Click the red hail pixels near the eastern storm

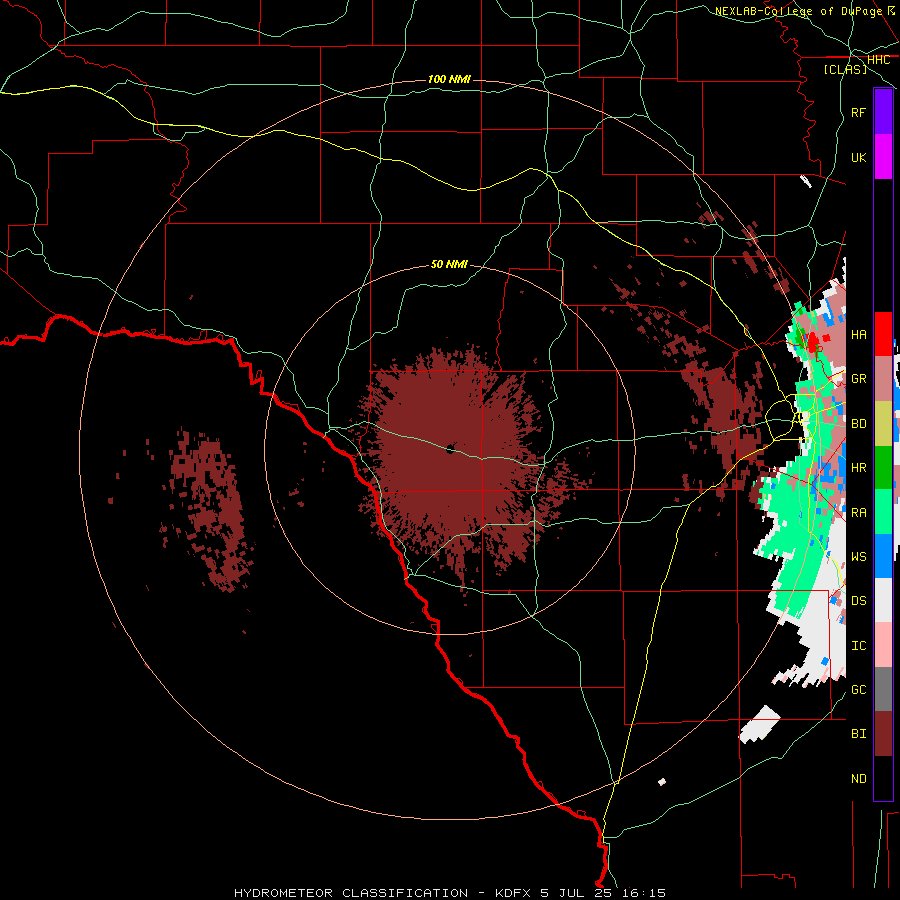pyautogui.click(x=814, y=343)
